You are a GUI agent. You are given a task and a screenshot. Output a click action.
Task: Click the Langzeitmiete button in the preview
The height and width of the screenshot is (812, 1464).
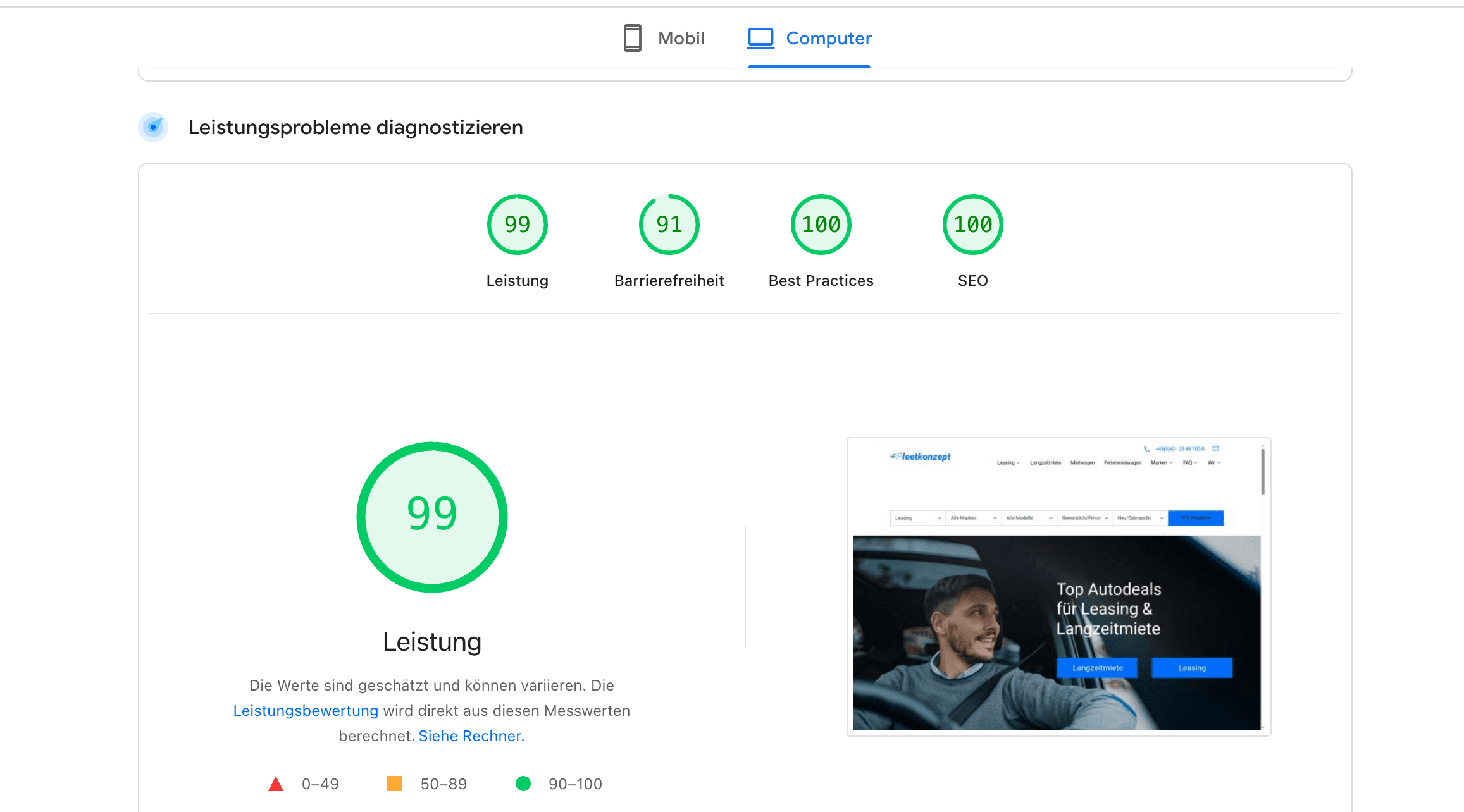coord(1096,667)
